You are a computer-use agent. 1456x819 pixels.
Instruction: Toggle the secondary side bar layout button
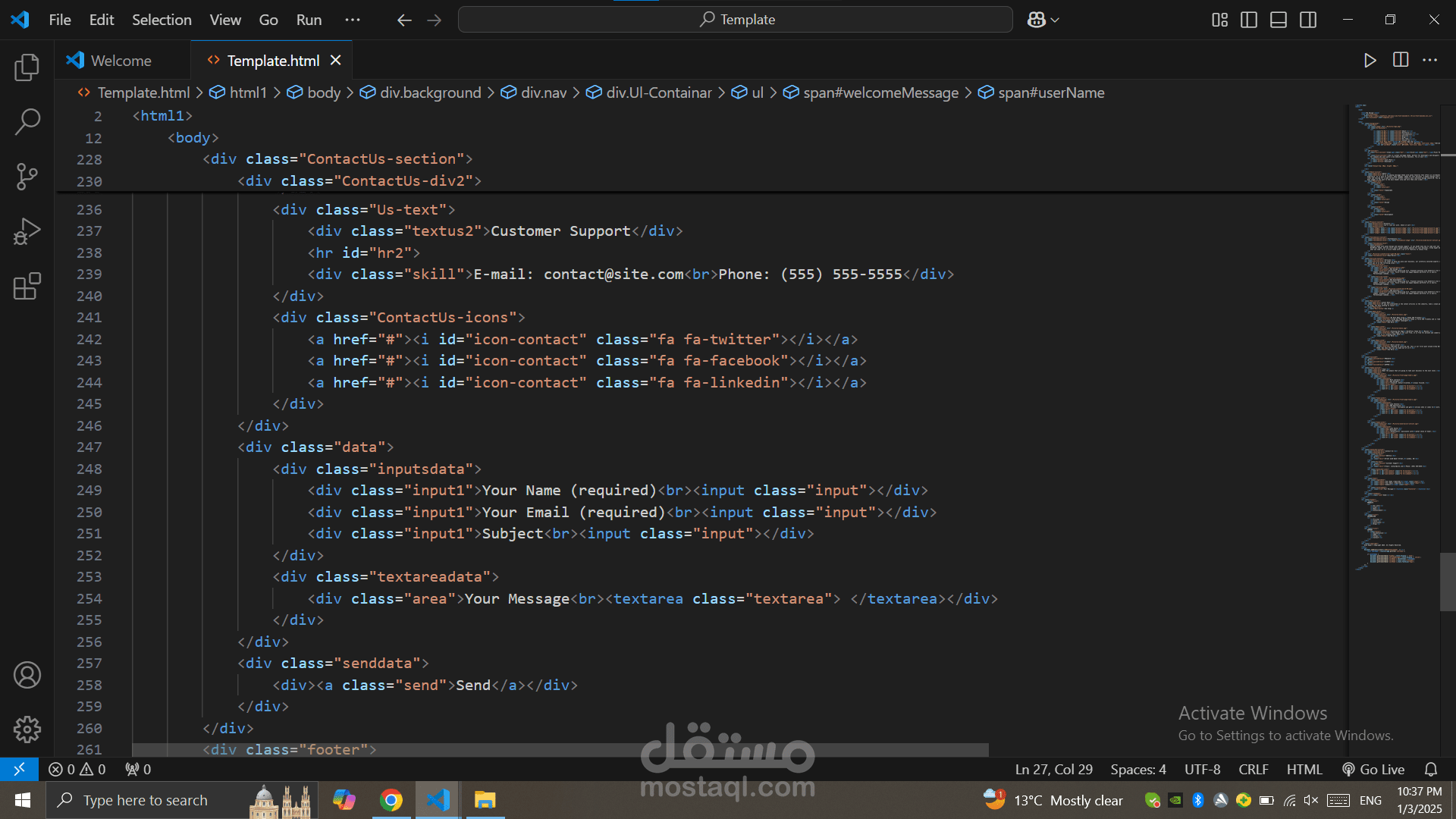point(1308,20)
